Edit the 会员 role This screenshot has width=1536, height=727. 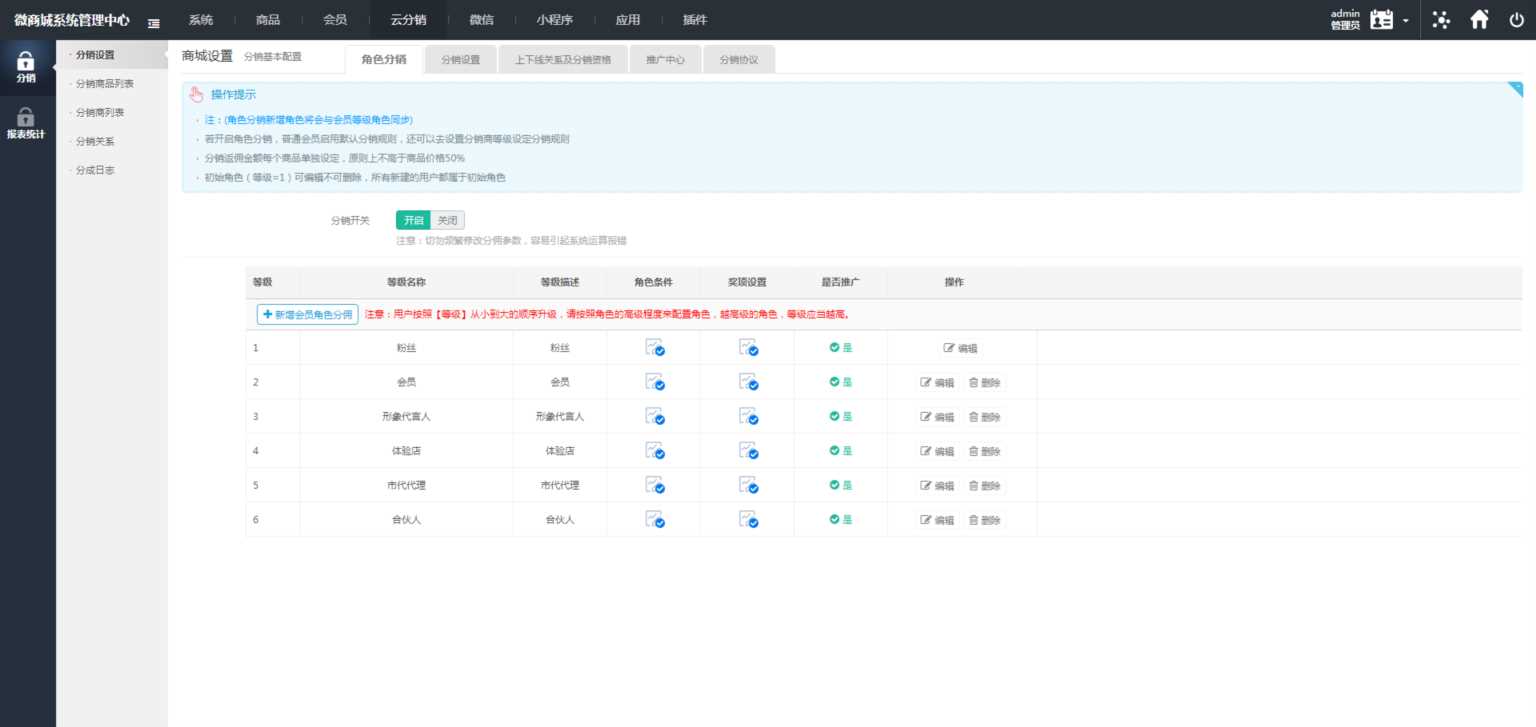pos(937,383)
